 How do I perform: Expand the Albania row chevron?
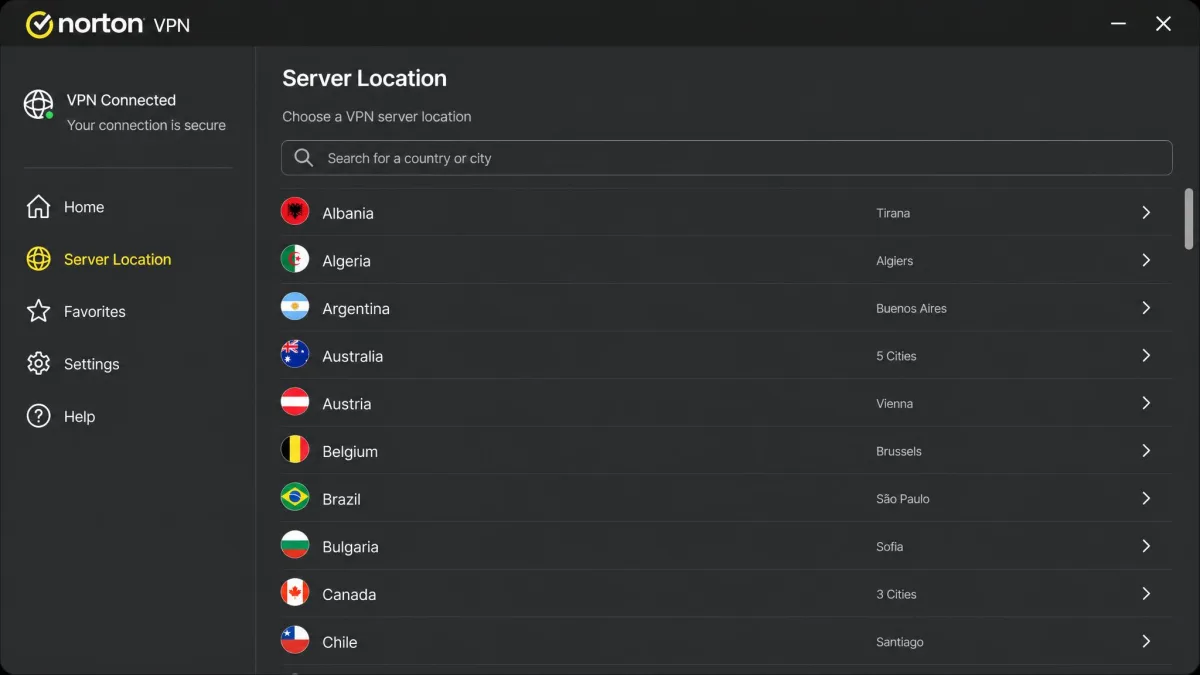pyautogui.click(x=1146, y=212)
